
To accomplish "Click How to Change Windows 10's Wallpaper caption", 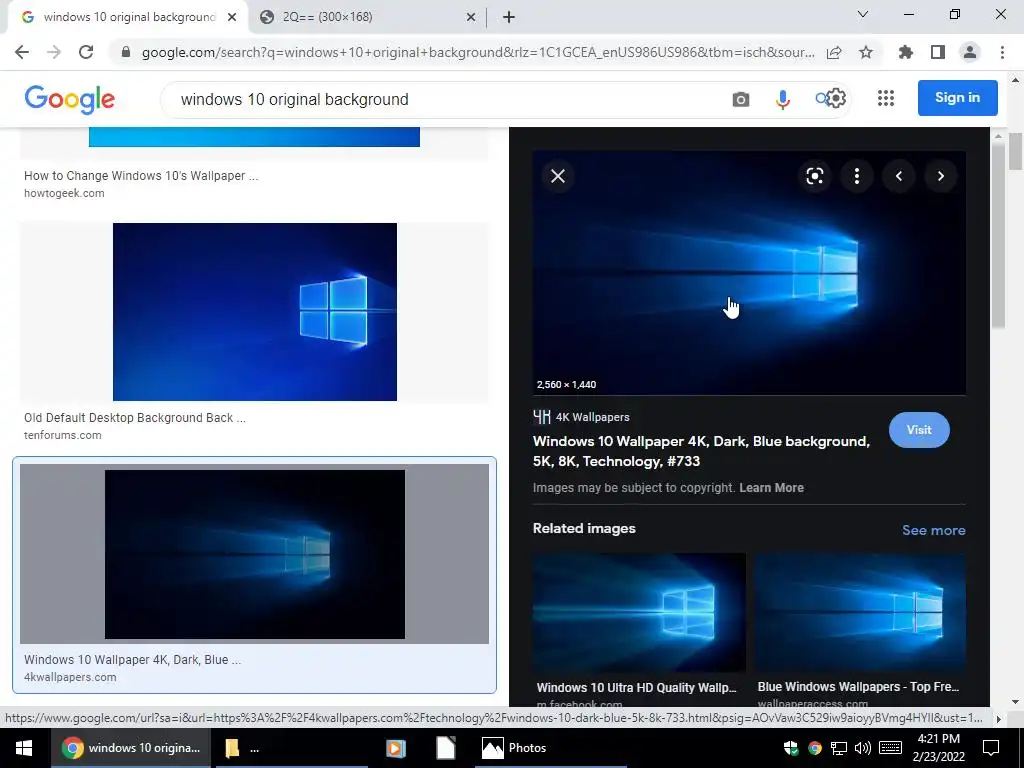I will (x=141, y=176).
